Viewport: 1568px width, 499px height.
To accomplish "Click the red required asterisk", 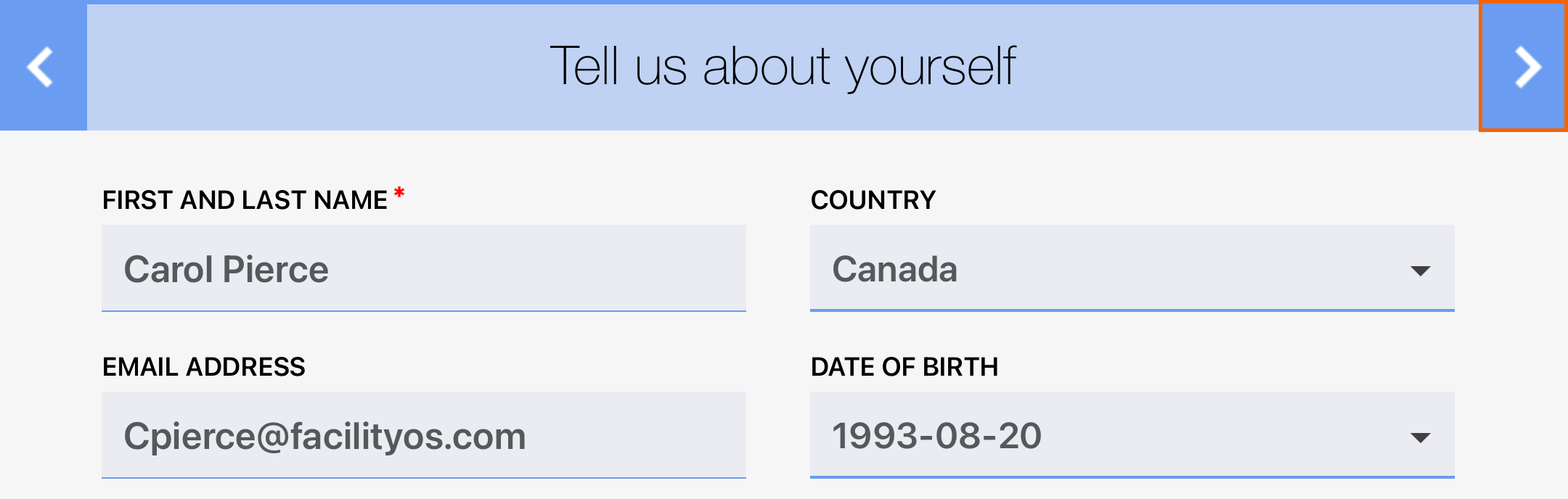I will tap(399, 194).
